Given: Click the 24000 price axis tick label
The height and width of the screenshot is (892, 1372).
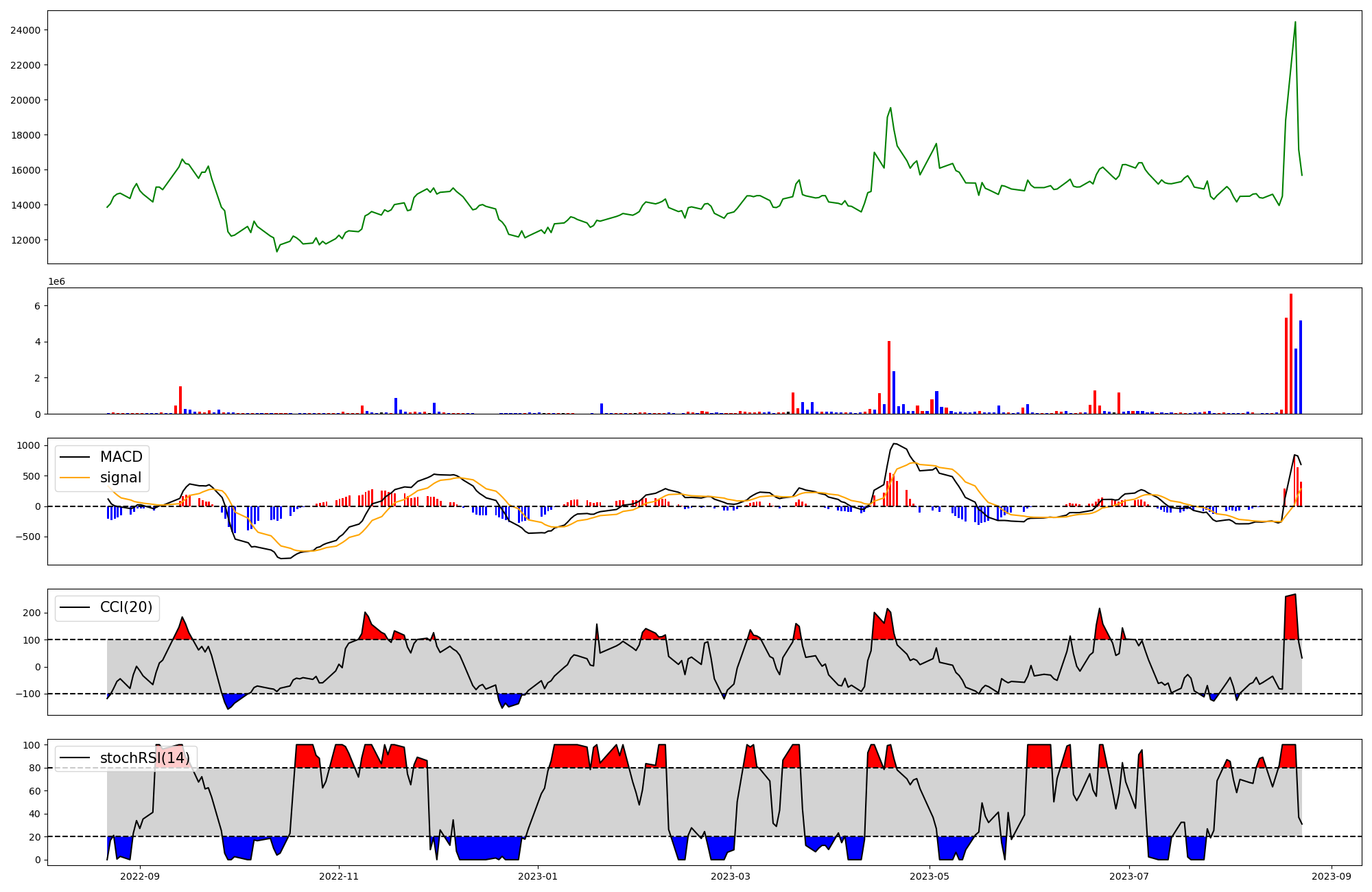Looking at the screenshot, I should pyautogui.click(x=25, y=30).
